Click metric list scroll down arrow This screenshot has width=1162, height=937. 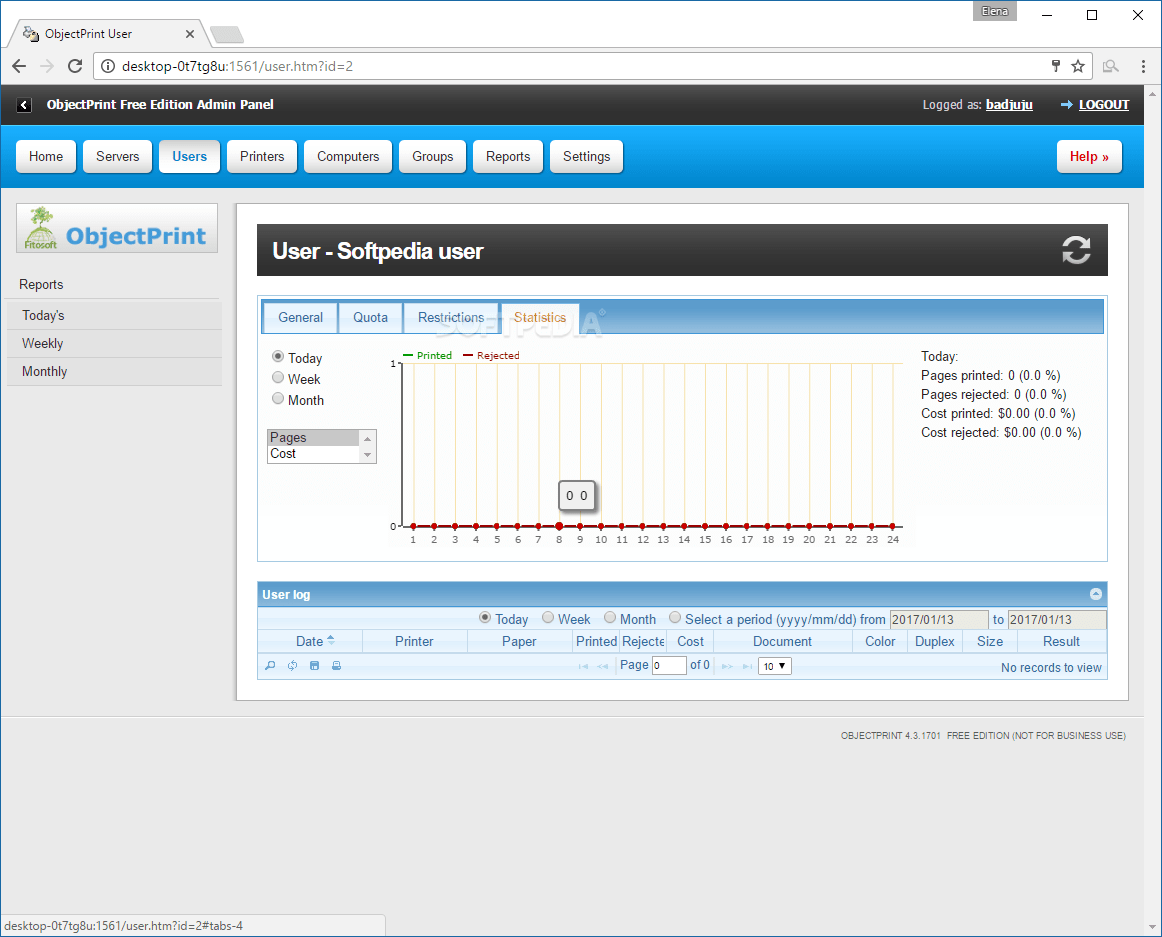tap(368, 454)
